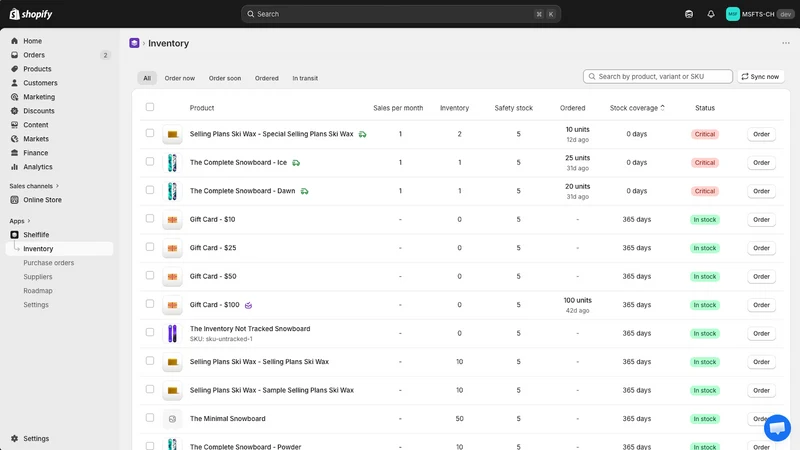This screenshot has width=800, height=450.
Task: Open the Complete Snowboard - Dawn thumbnail
Action: (172, 191)
